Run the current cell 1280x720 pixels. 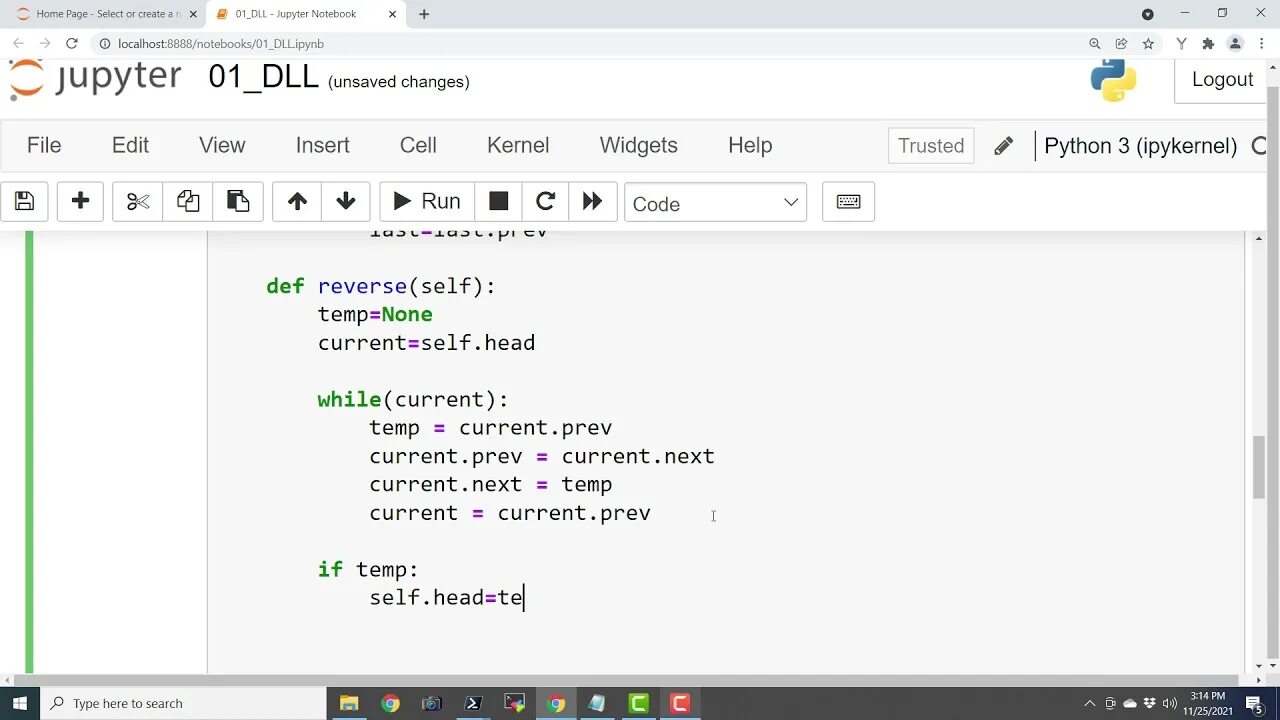pyautogui.click(x=427, y=202)
